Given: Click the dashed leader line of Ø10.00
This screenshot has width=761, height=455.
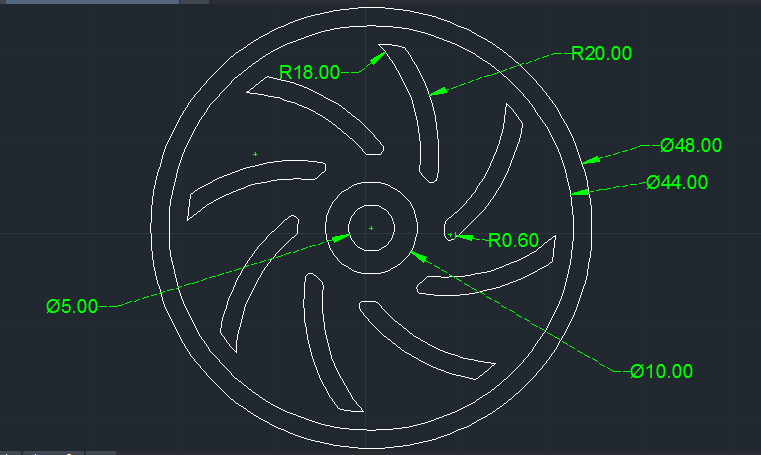Looking at the screenshot, I should point(520,315).
